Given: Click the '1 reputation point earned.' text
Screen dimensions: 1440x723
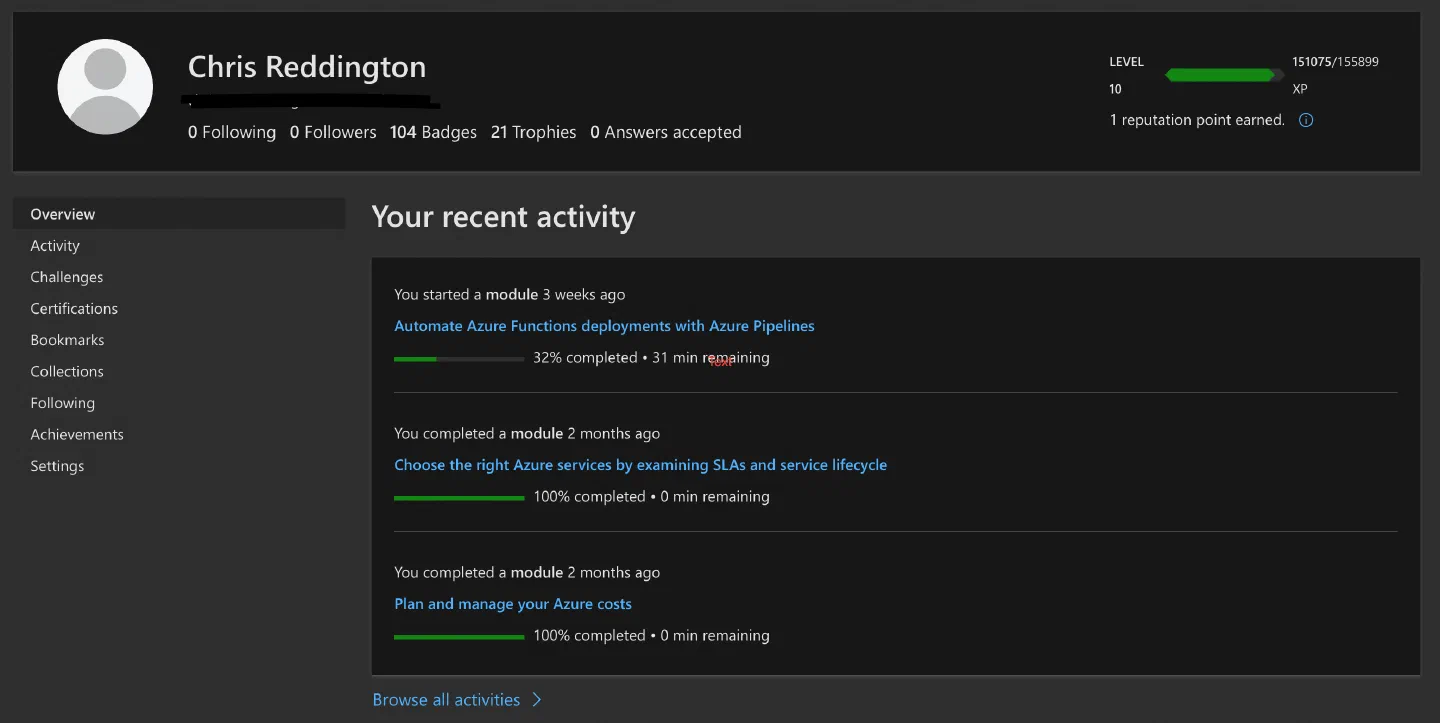Looking at the screenshot, I should (x=1197, y=120).
